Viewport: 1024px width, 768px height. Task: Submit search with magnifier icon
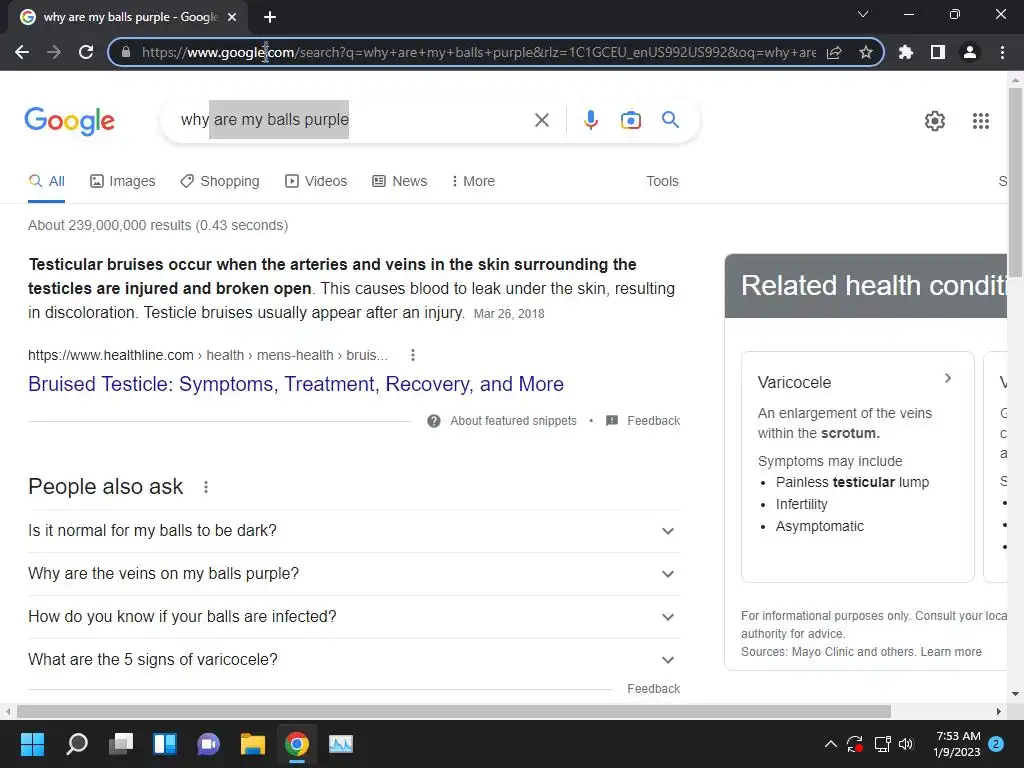point(670,120)
